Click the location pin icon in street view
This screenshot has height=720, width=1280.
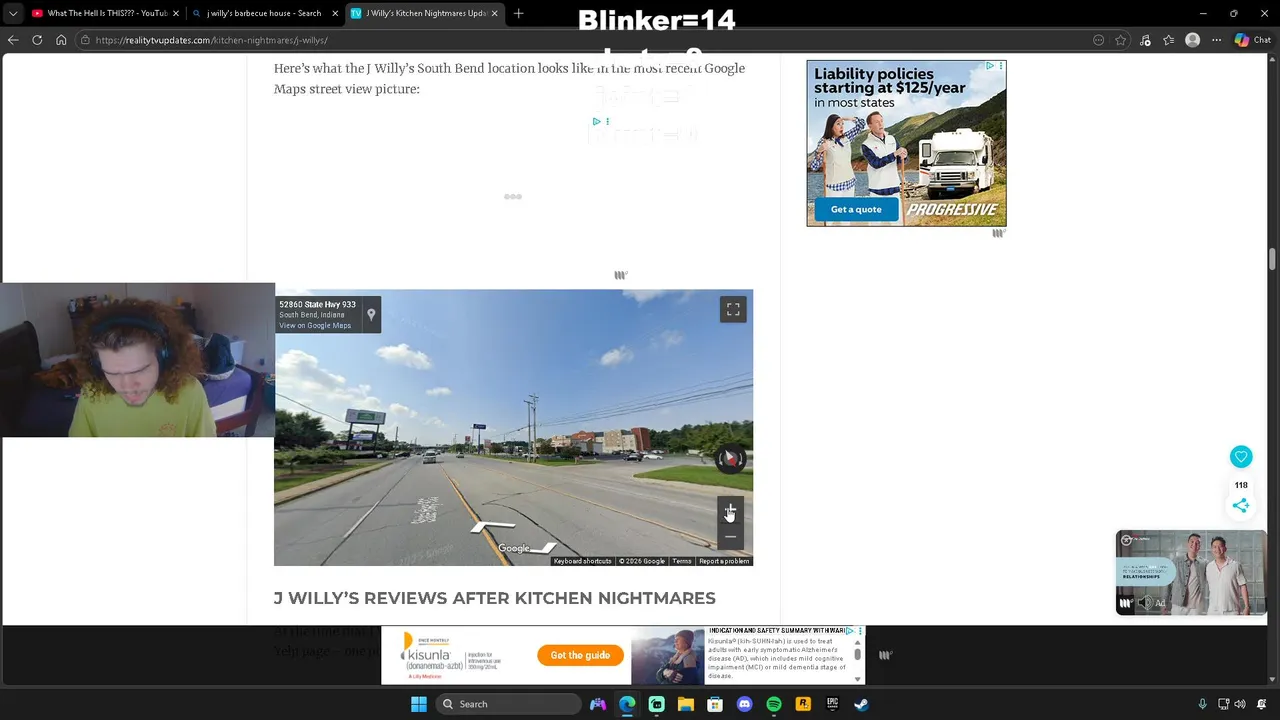pyautogui.click(x=371, y=315)
